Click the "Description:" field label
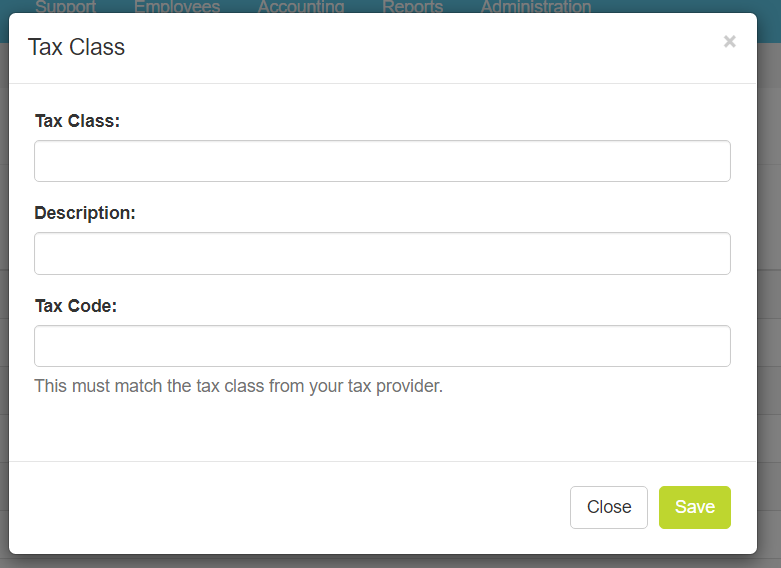 85,212
